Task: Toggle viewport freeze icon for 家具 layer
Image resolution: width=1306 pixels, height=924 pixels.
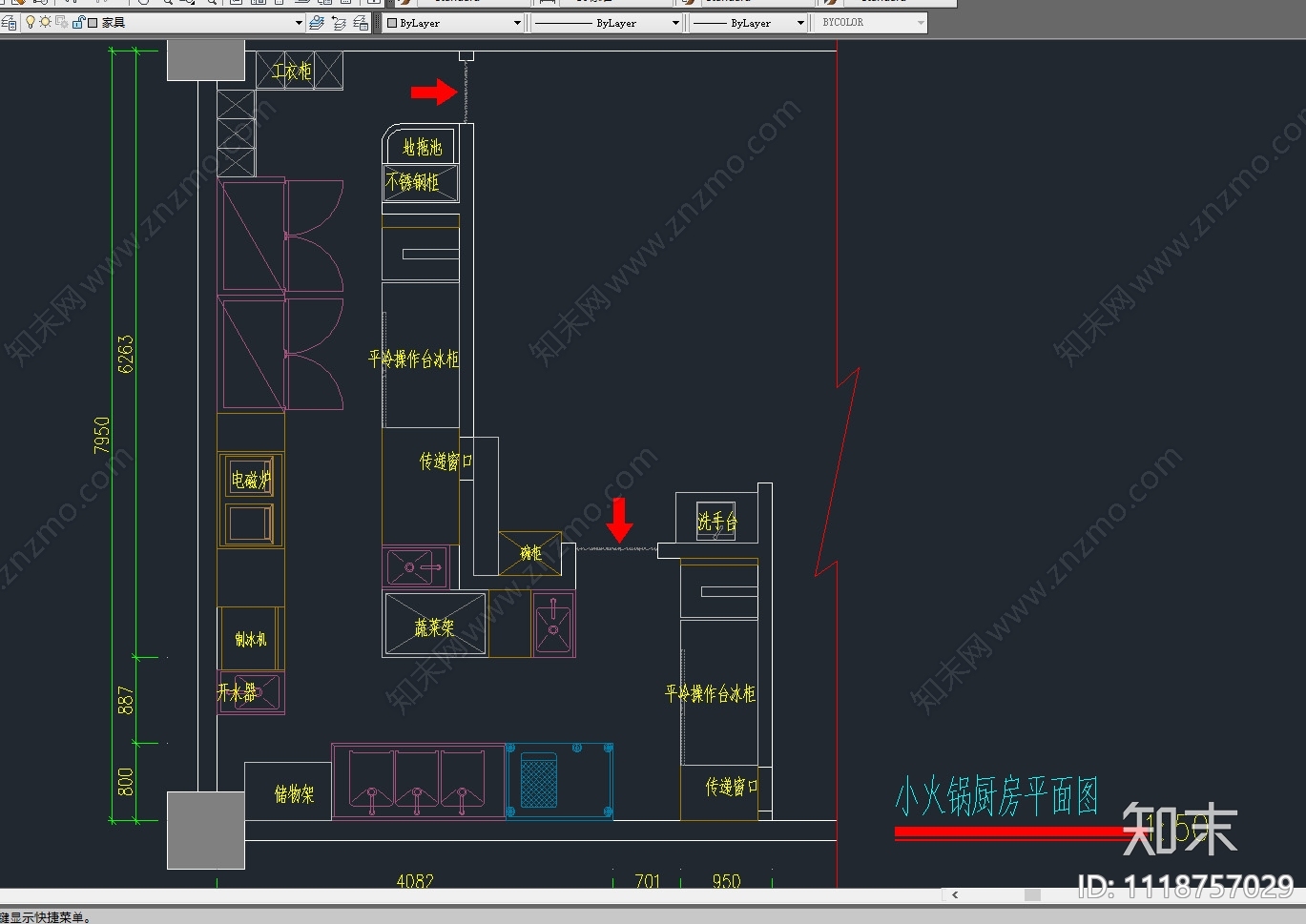Action: (x=61, y=22)
